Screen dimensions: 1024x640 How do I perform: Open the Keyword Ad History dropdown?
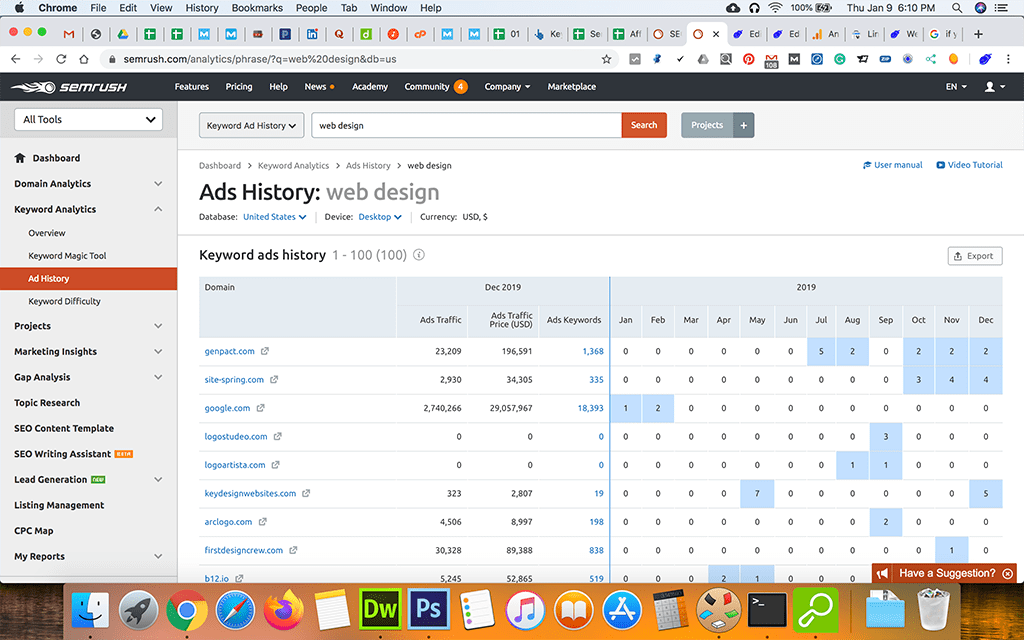point(251,125)
